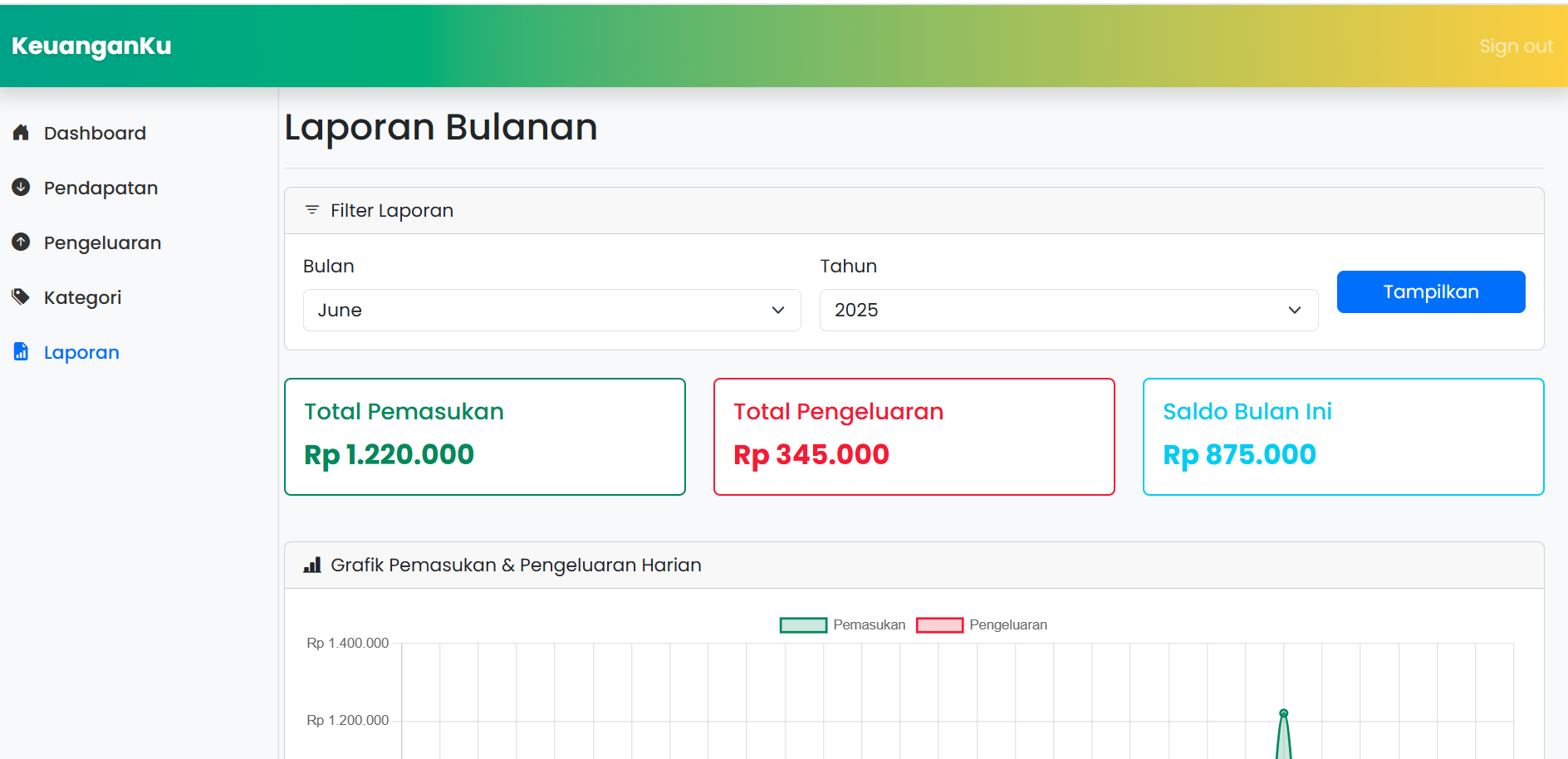Click the Pendapatan down-arrow icon
This screenshot has width=1568, height=759.
pos(22,188)
